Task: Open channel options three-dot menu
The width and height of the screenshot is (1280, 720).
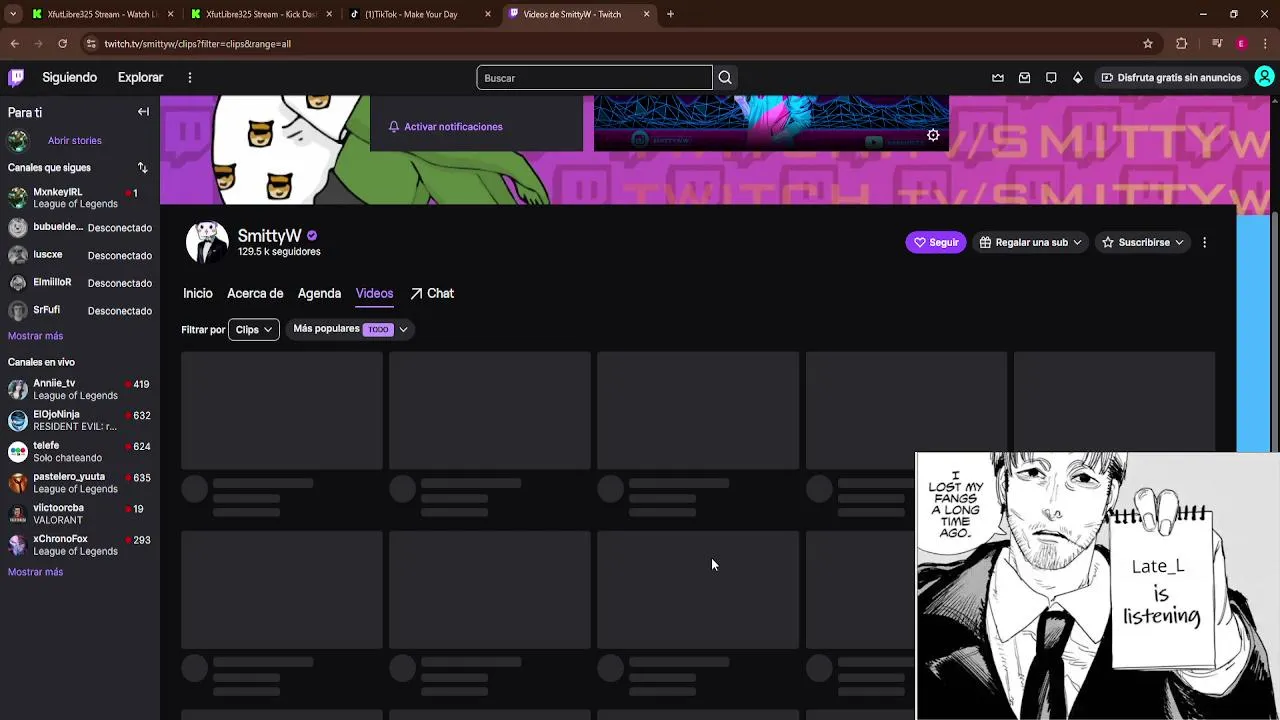Action: 1204,242
